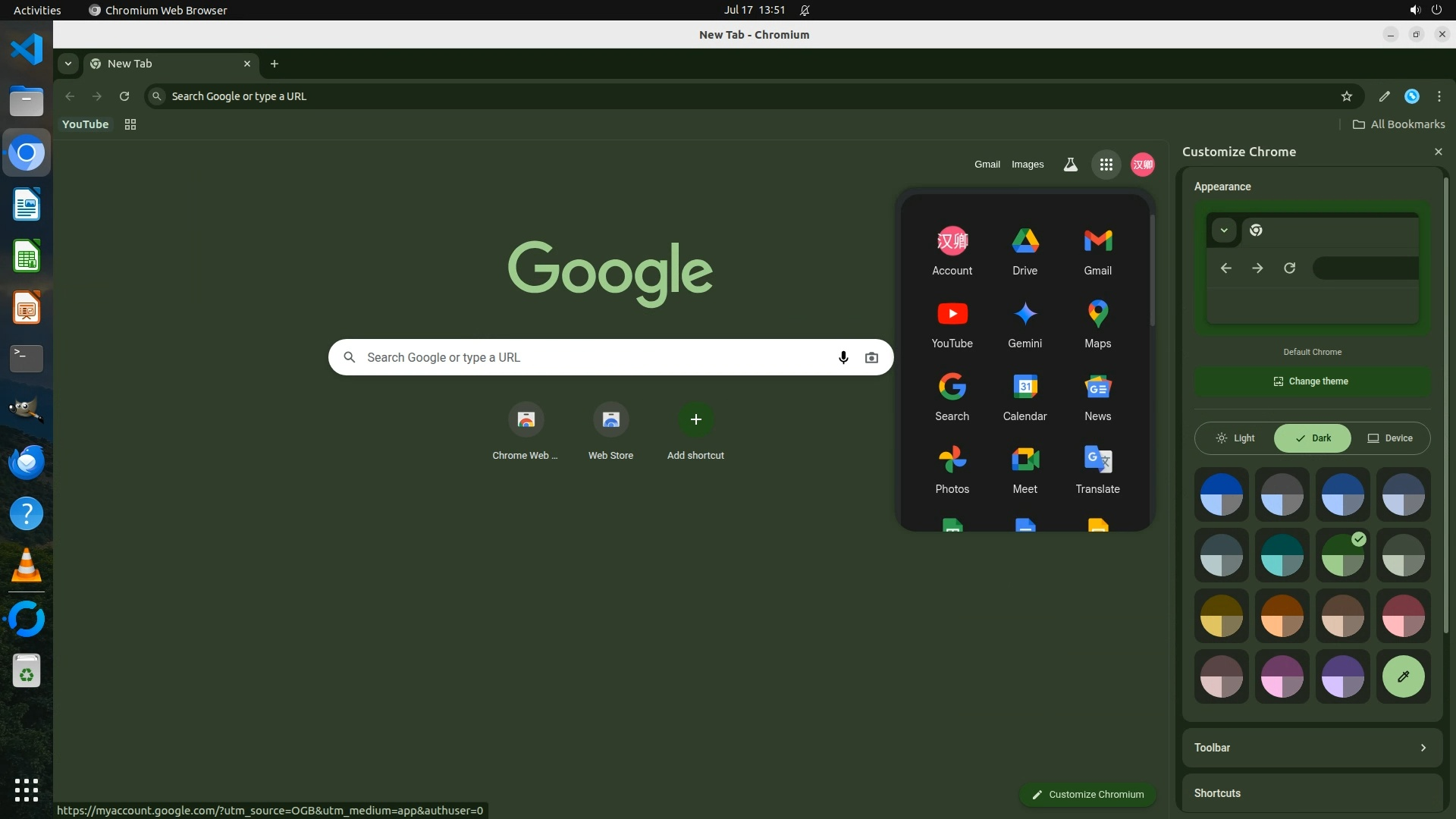Viewport: 1456px width, 819px height.
Task: Choose the orange color theme swatch
Action: [x=1282, y=615]
